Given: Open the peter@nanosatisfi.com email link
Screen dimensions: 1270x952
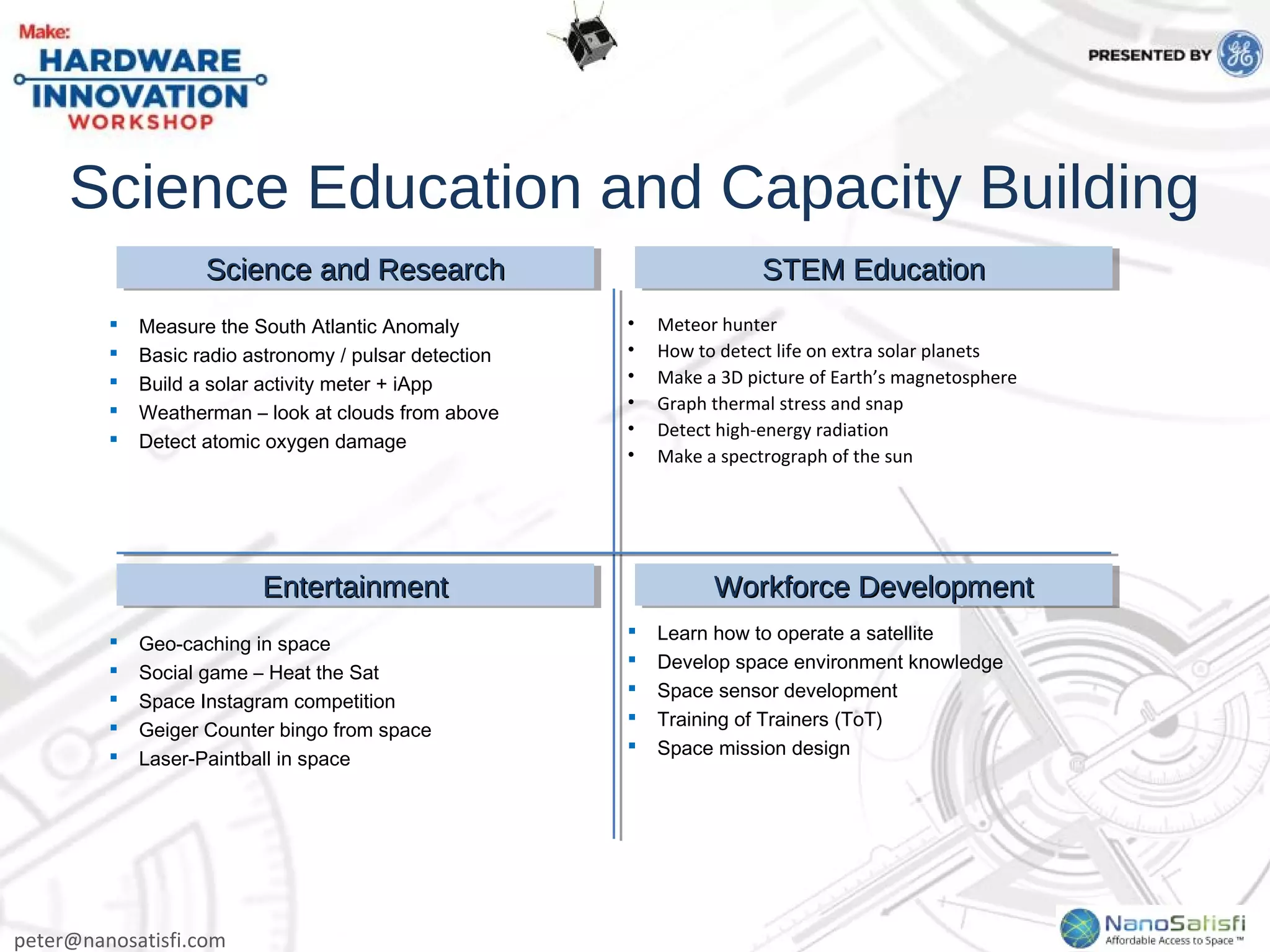Looking at the screenshot, I should 120,940.
